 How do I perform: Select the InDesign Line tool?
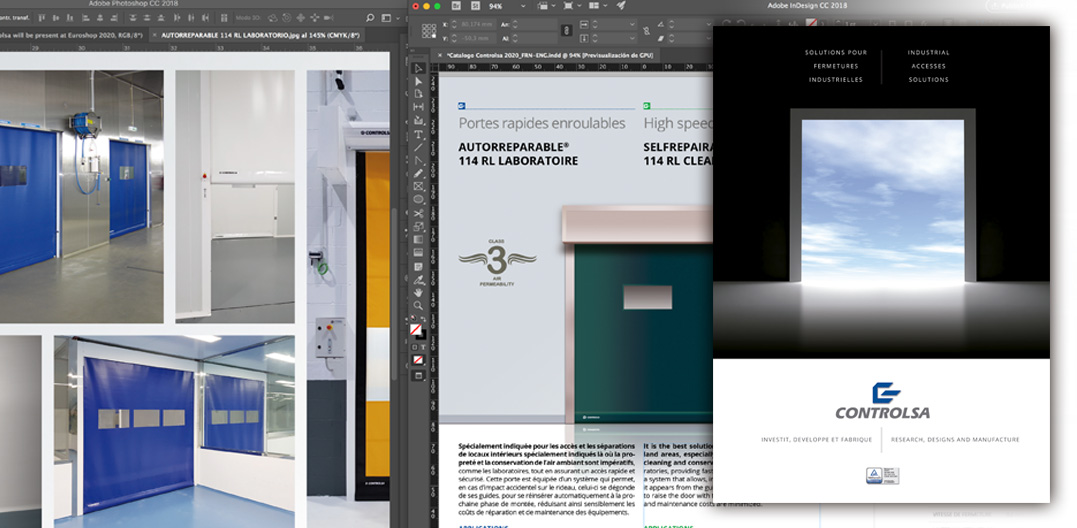tap(418, 147)
